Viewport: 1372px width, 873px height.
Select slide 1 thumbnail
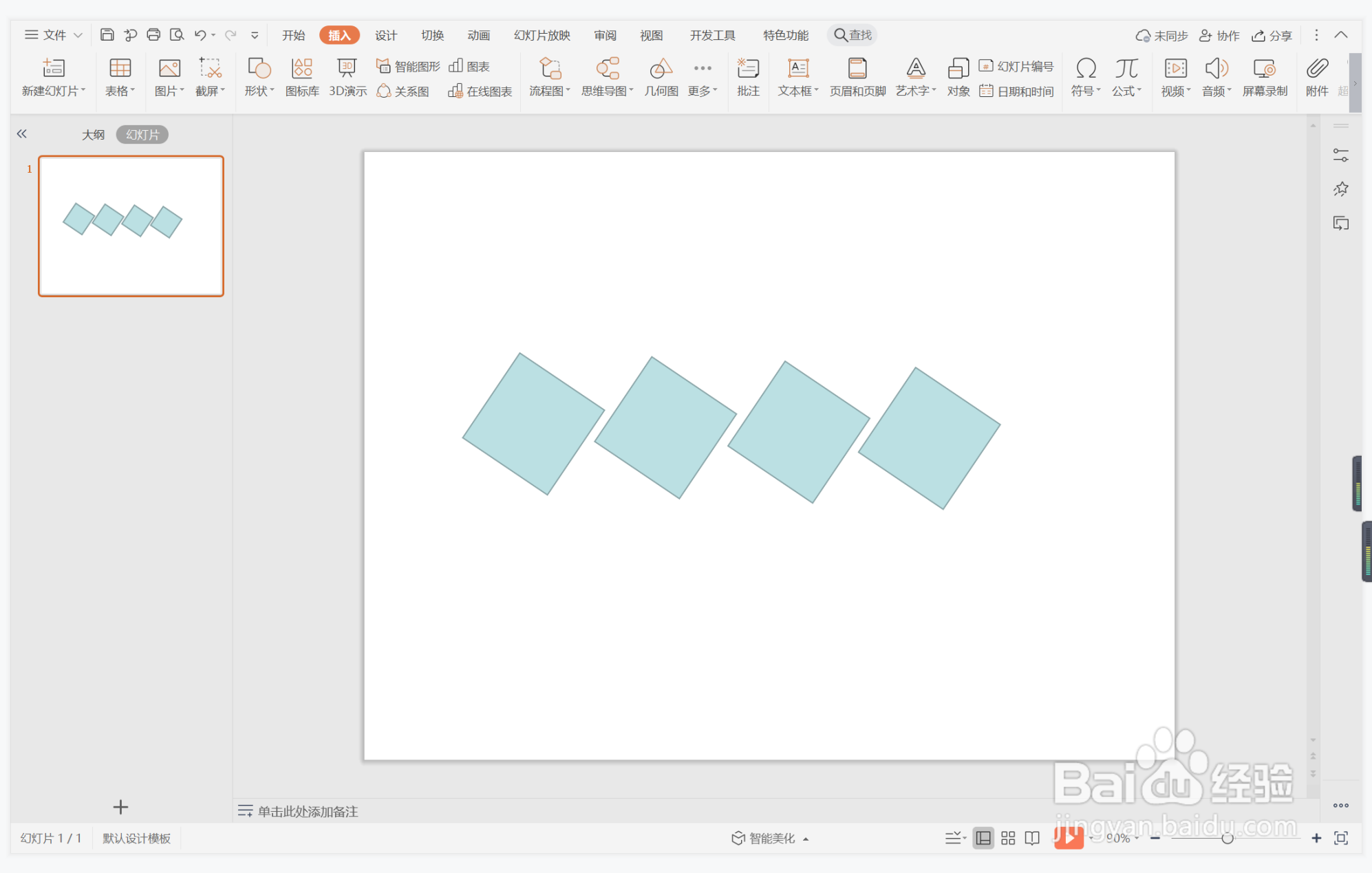(x=131, y=226)
